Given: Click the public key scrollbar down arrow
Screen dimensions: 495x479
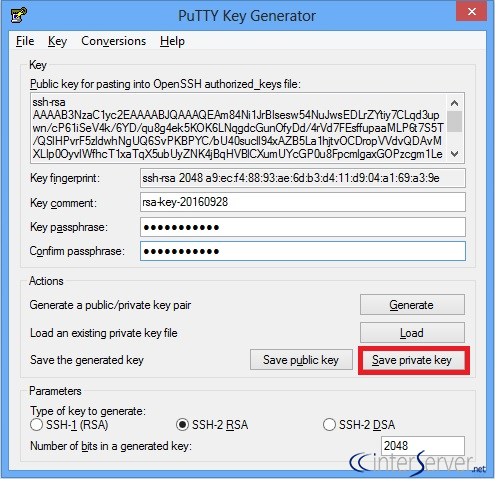Looking at the screenshot, I should pyautogui.click(x=455, y=154).
